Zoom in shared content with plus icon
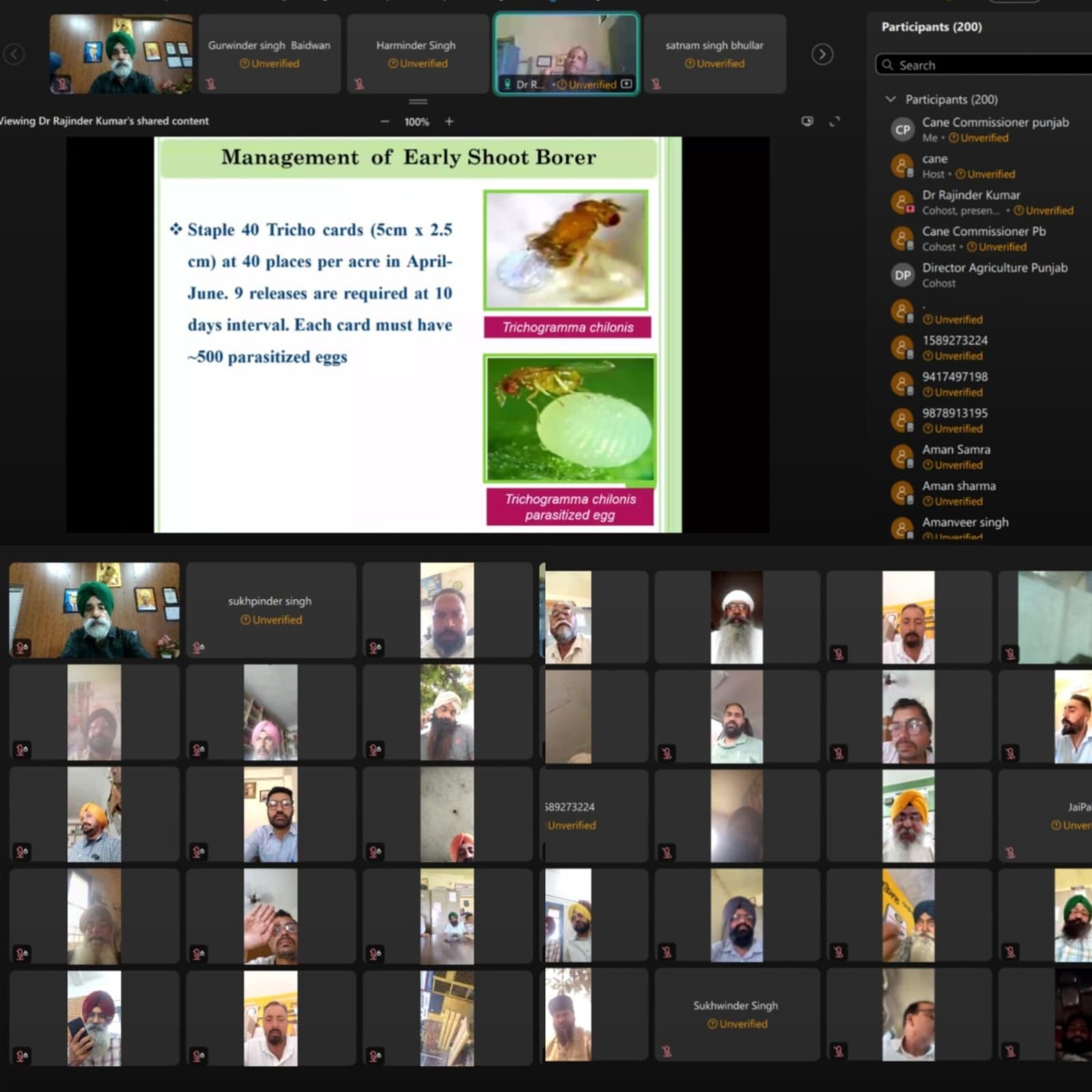Screen dimensions: 1092x1092 (x=449, y=122)
